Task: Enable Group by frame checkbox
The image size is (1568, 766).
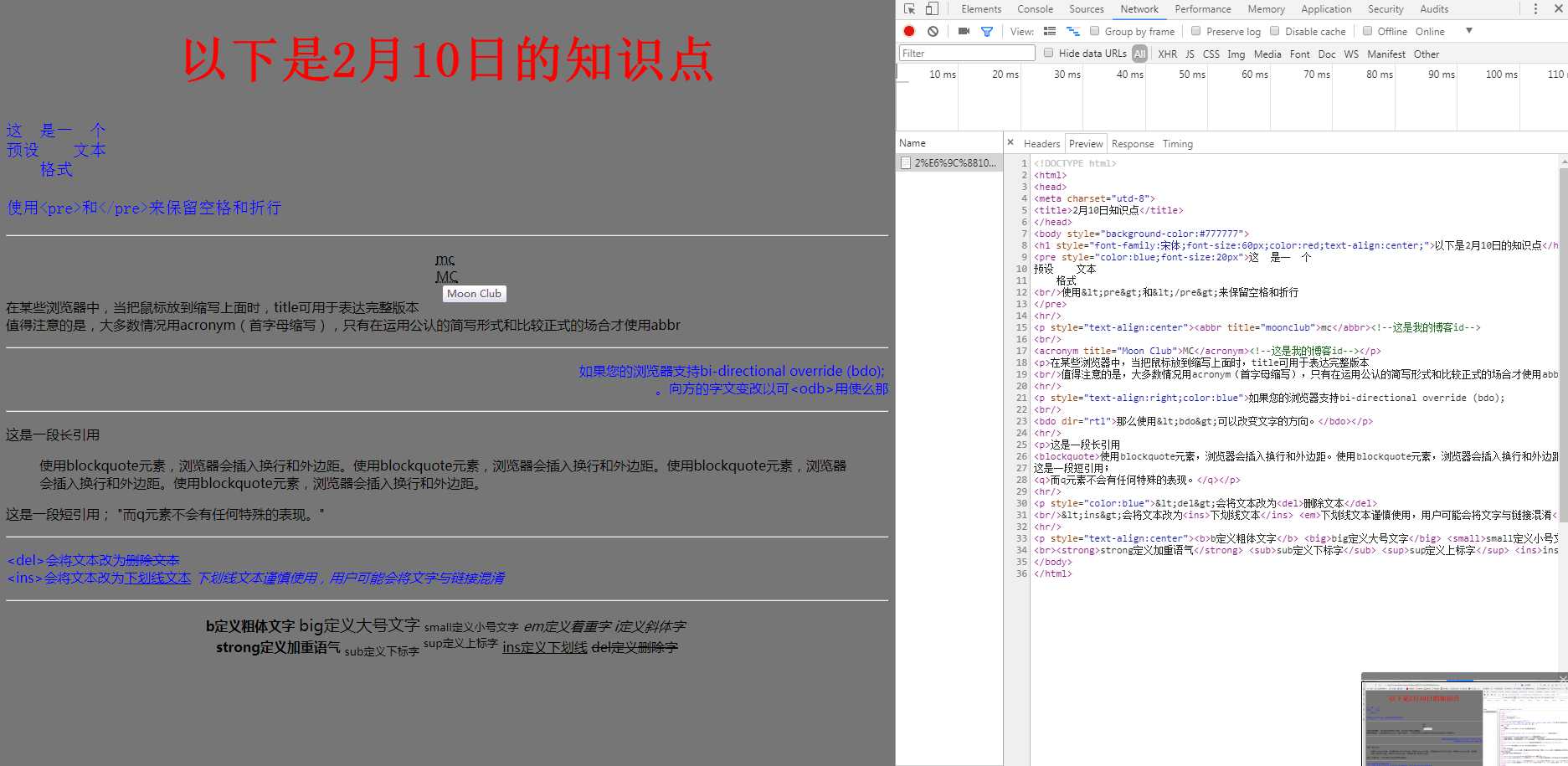Action: click(x=1094, y=31)
